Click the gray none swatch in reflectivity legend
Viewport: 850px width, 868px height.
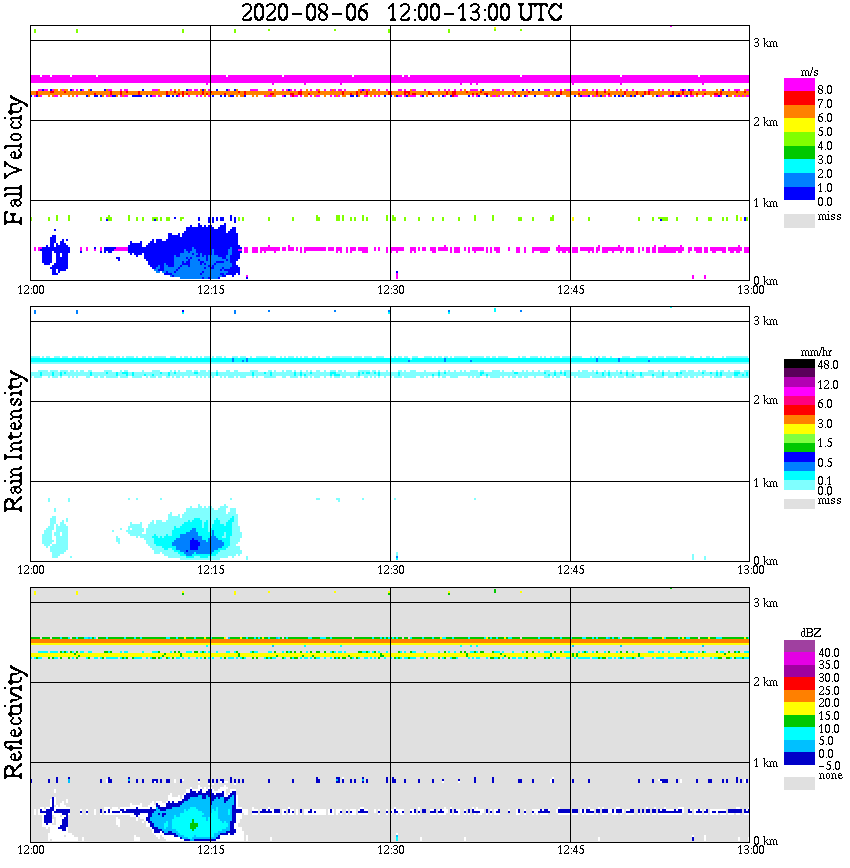point(799,783)
